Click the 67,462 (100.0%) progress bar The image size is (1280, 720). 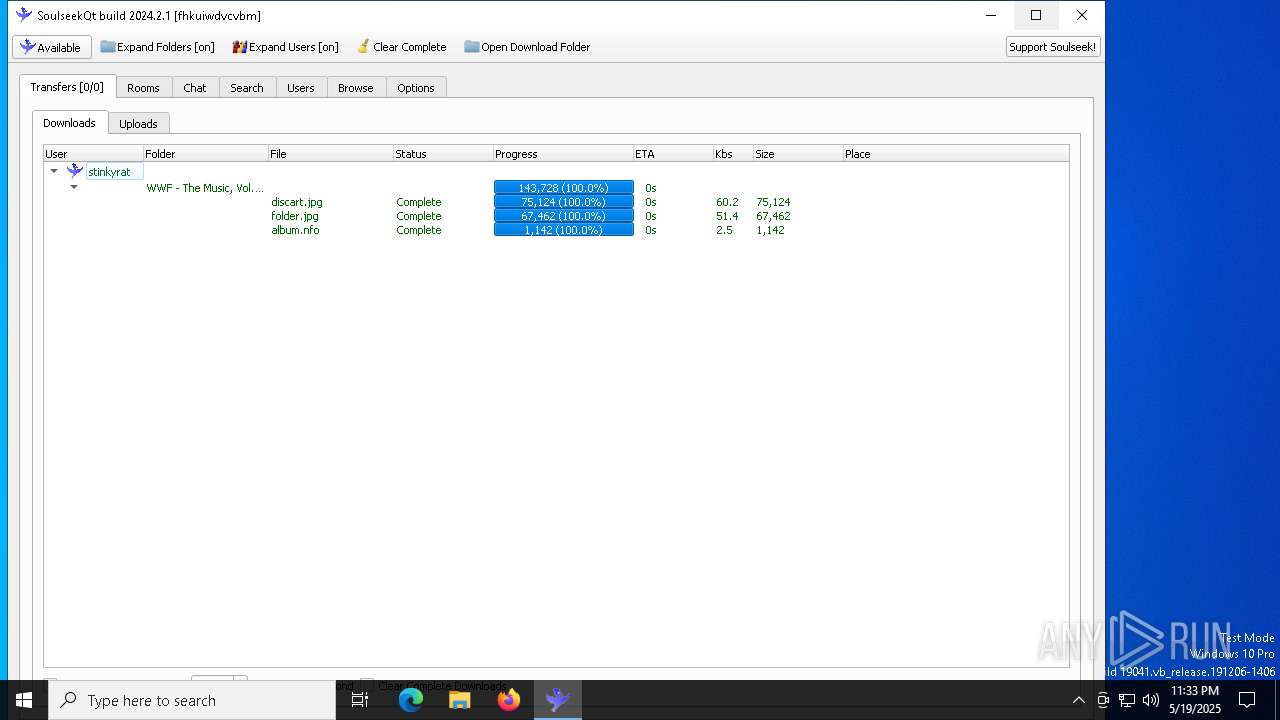pos(564,216)
